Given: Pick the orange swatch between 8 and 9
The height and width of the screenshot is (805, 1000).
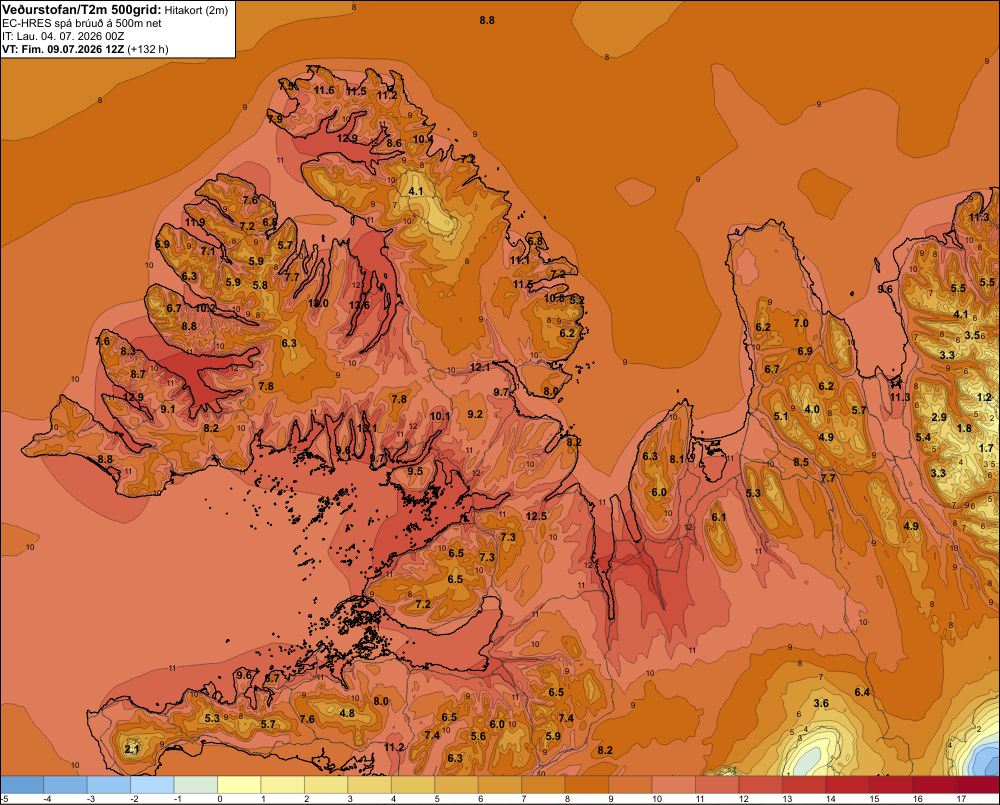Looking at the screenshot, I should [587, 785].
